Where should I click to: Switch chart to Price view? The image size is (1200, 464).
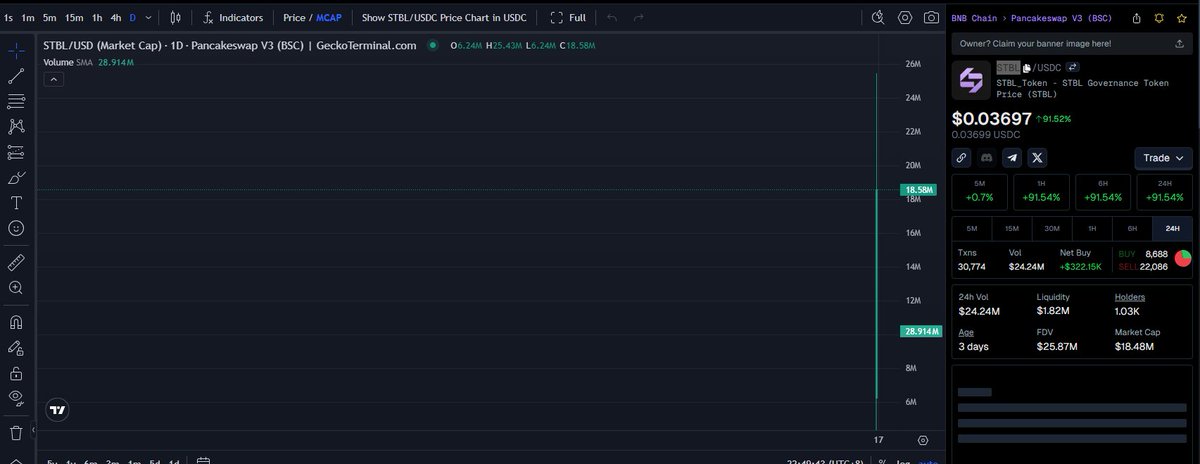point(295,18)
